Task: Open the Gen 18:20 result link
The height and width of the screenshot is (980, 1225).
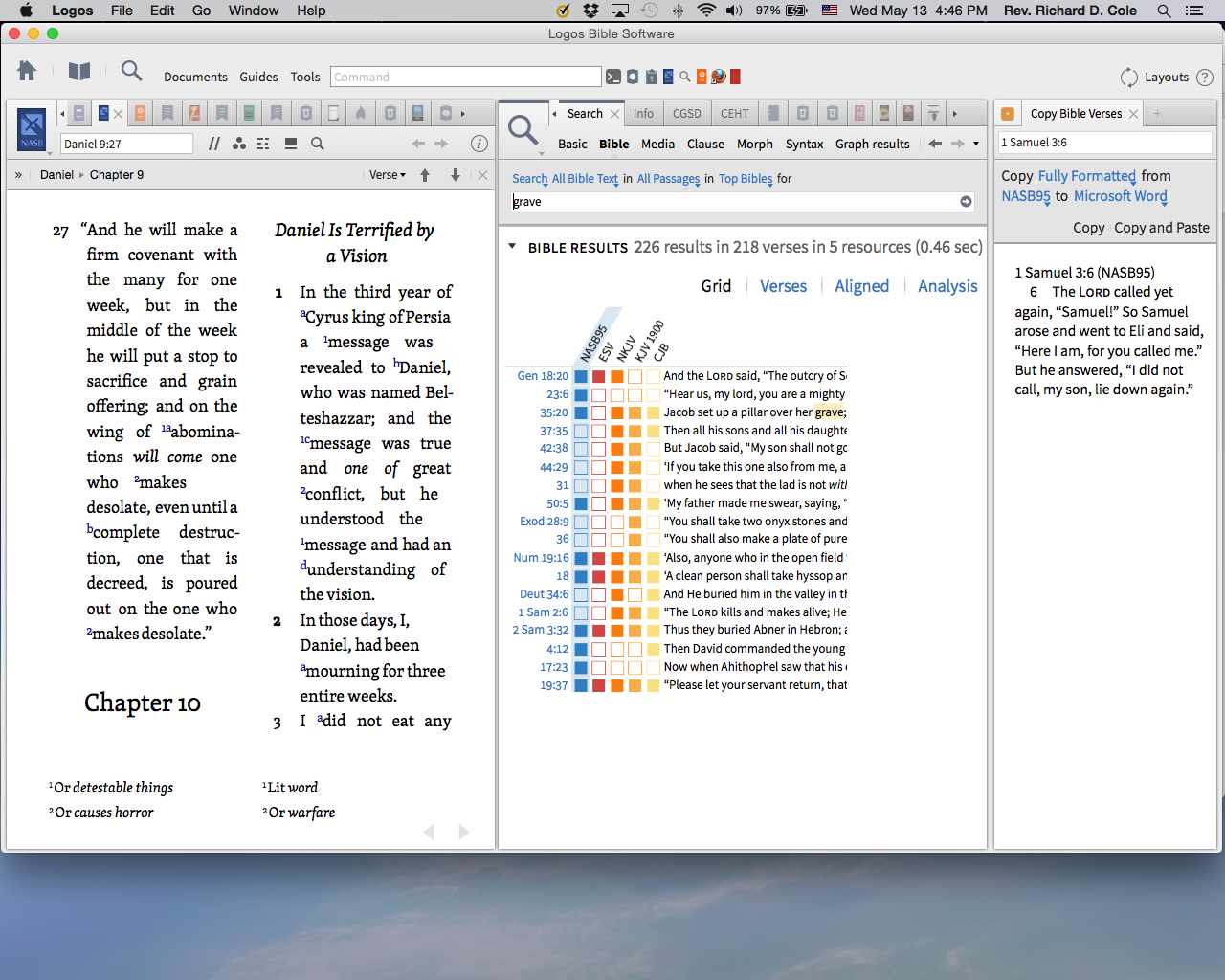Action: 543,376
